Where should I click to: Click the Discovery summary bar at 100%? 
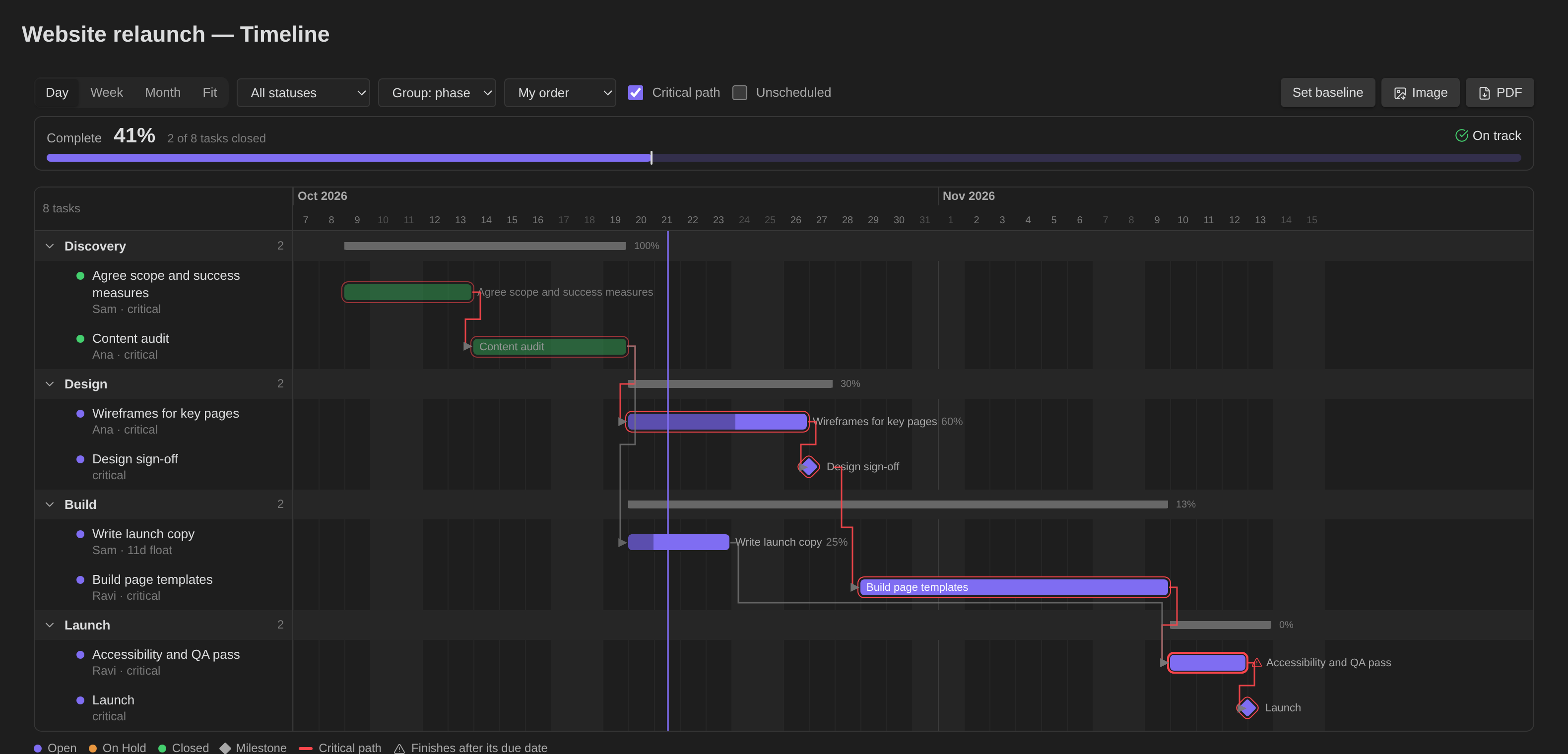pos(484,247)
